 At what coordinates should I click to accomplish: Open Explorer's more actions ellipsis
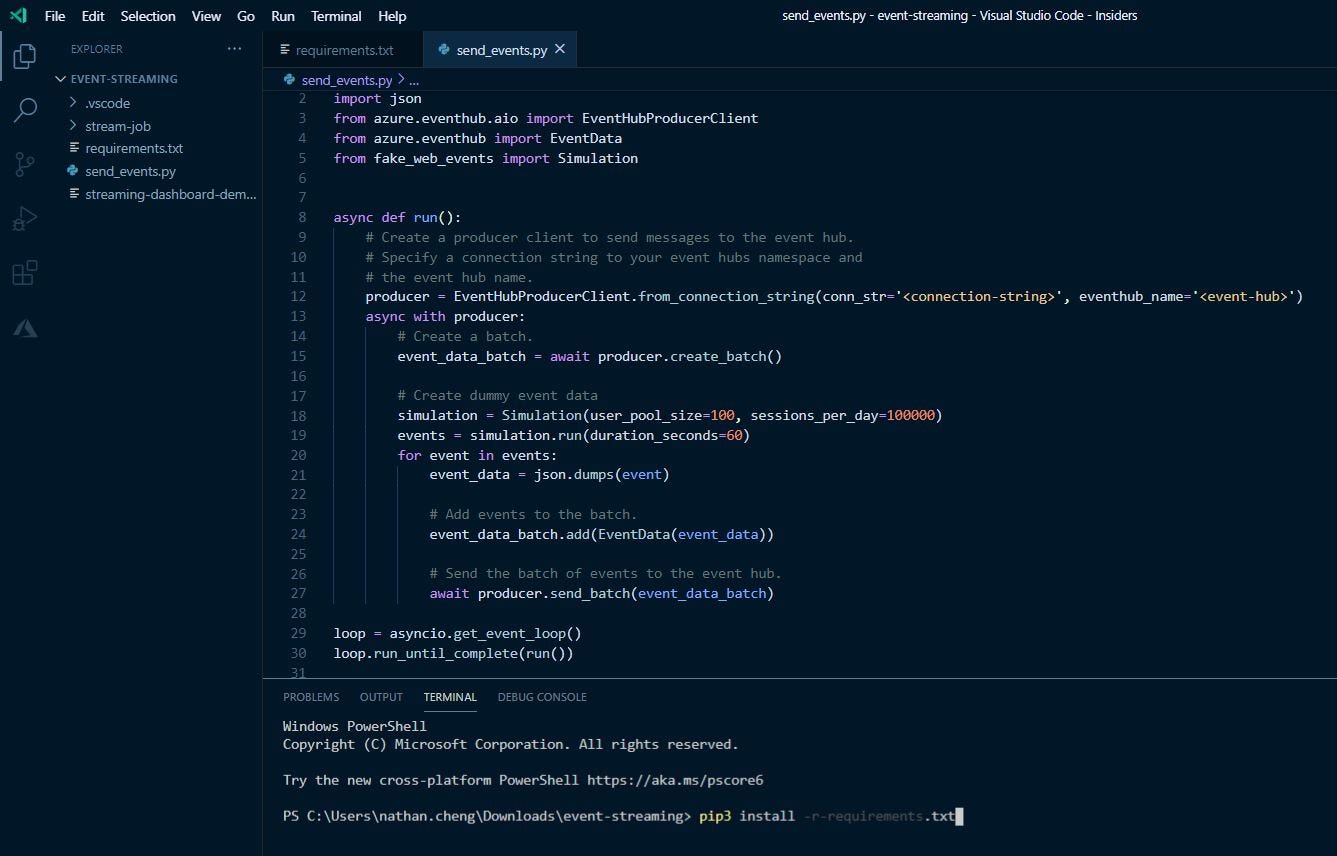click(x=234, y=49)
